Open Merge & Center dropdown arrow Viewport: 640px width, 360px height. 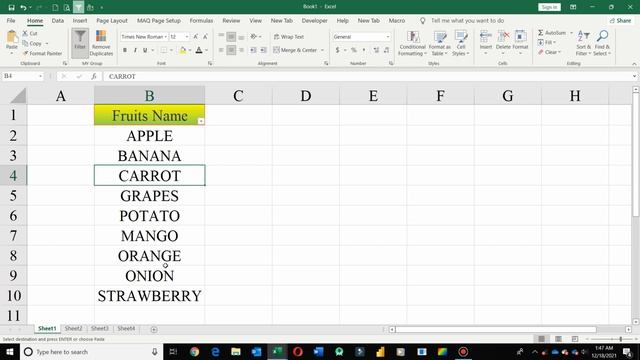[x=322, y=50]
